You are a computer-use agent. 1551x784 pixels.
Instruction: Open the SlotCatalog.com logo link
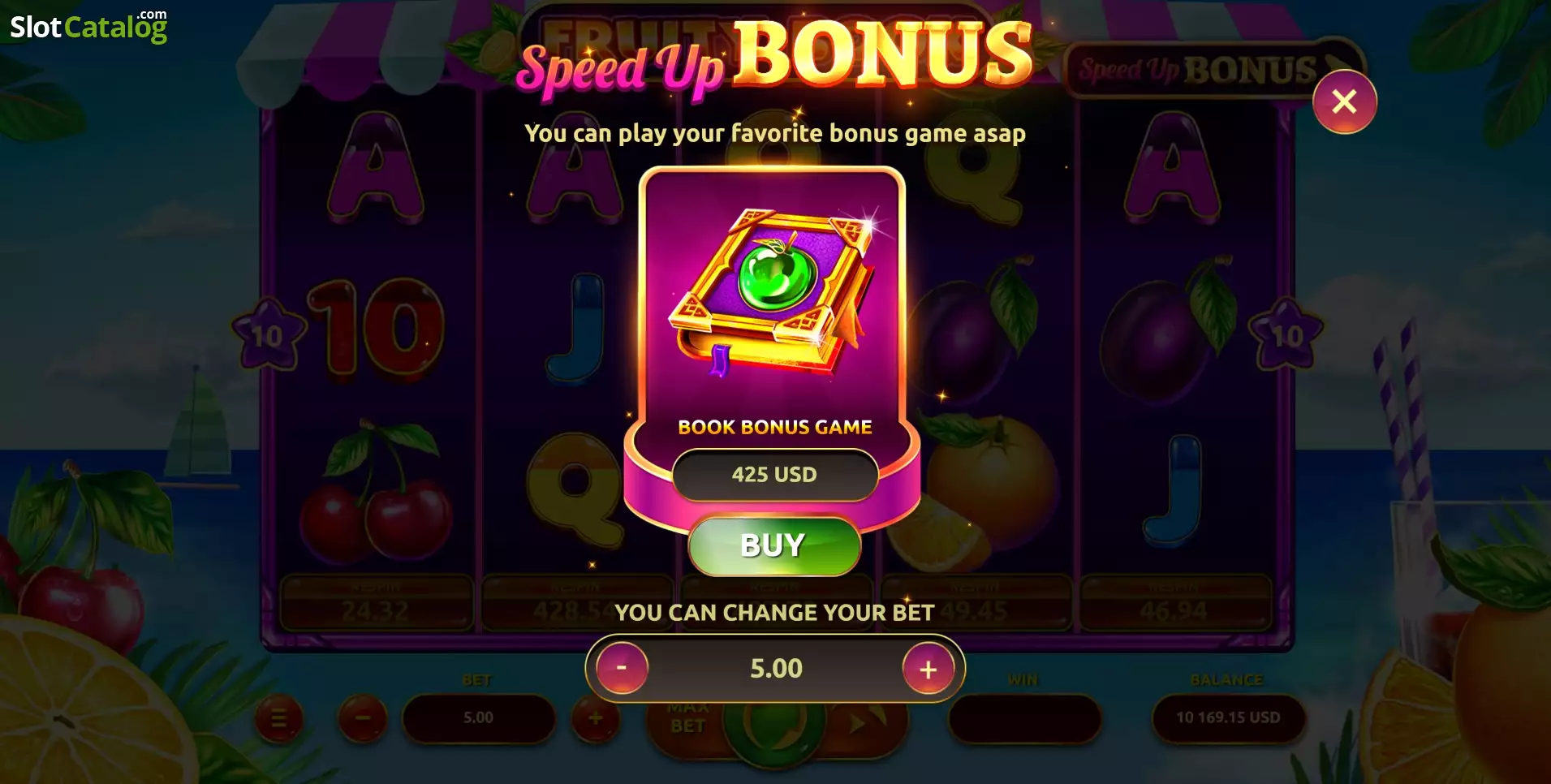click(x=88, y=26)
